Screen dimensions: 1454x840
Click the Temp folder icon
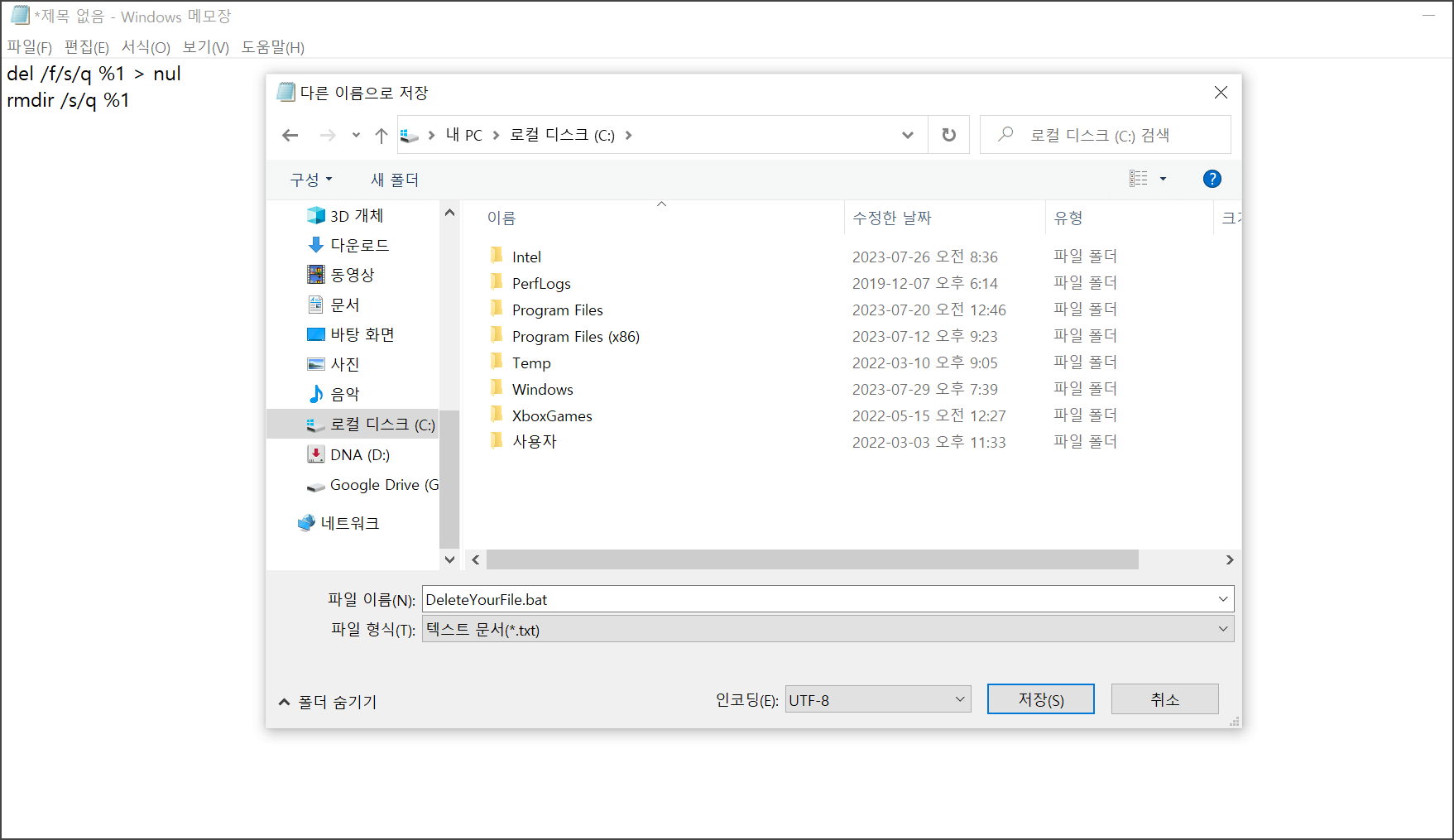tap(497, 362)
